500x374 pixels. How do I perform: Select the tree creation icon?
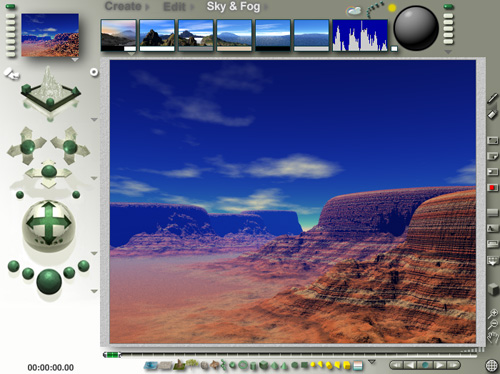(192, 363)
